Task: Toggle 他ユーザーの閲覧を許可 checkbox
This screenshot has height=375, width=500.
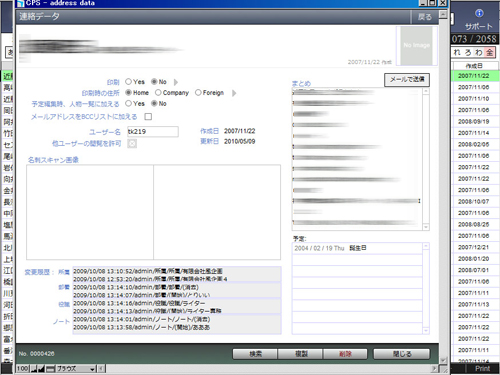Action: pyautogui.click(x=132, y=143)
